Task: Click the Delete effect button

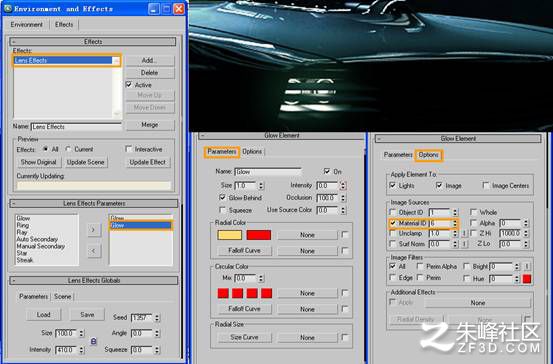Action: pos(150,73)
